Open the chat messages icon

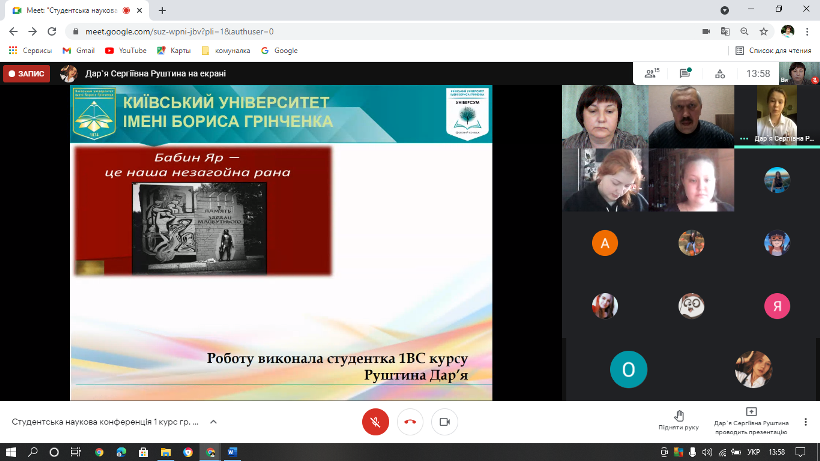[685, 74]
